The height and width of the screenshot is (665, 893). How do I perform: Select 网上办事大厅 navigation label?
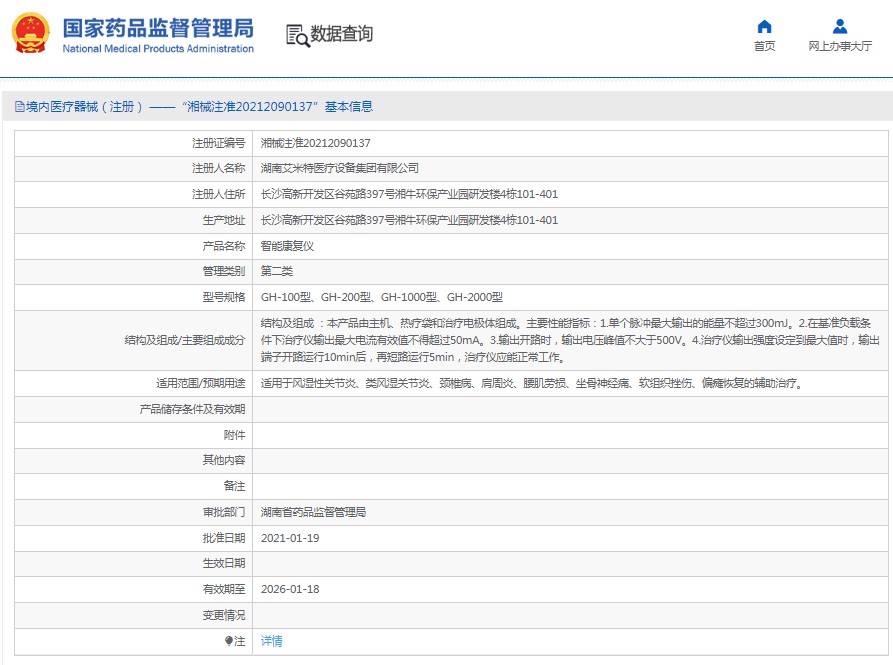tap(839, 46)
